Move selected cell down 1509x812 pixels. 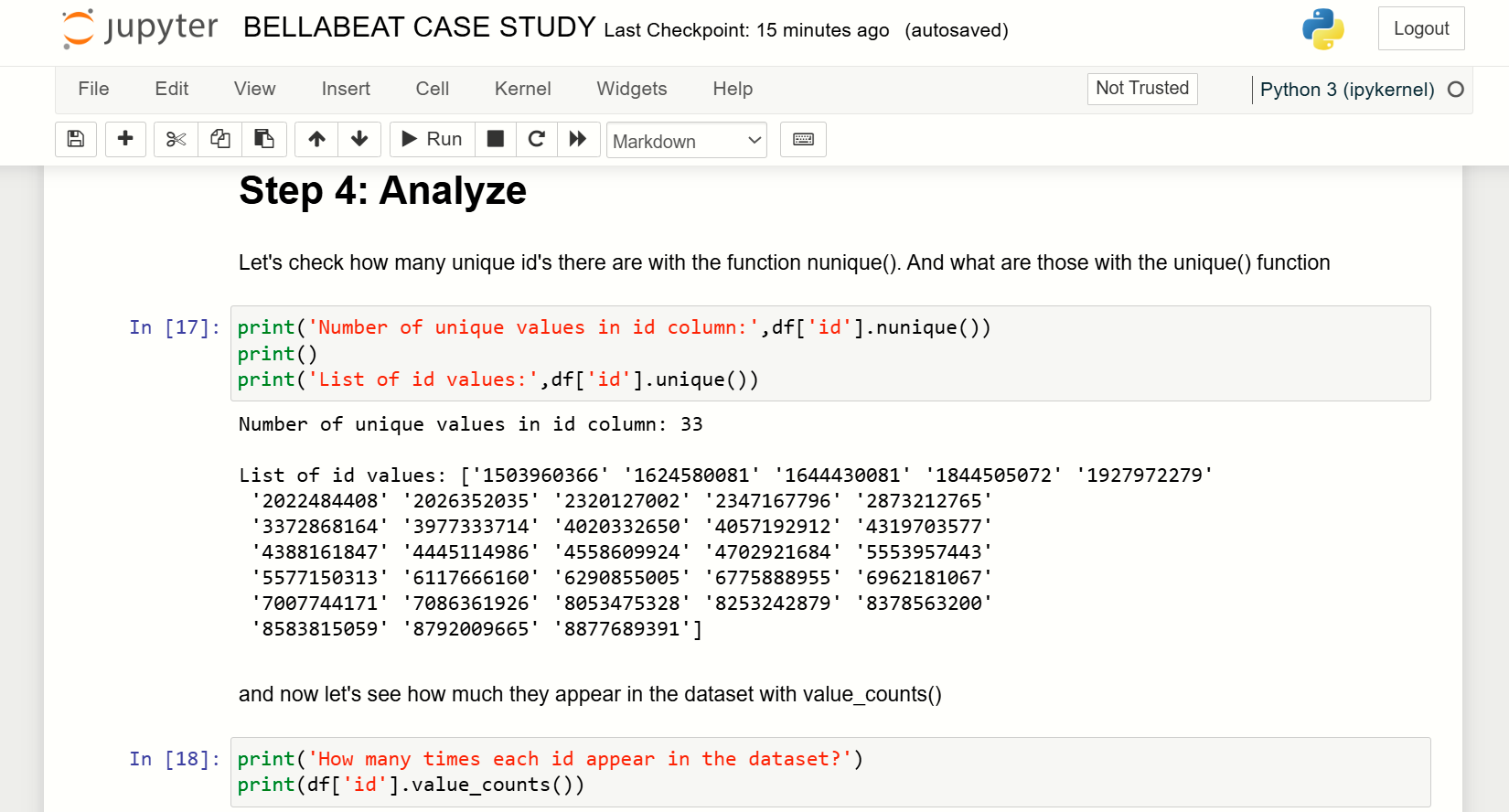click(359, 139)
